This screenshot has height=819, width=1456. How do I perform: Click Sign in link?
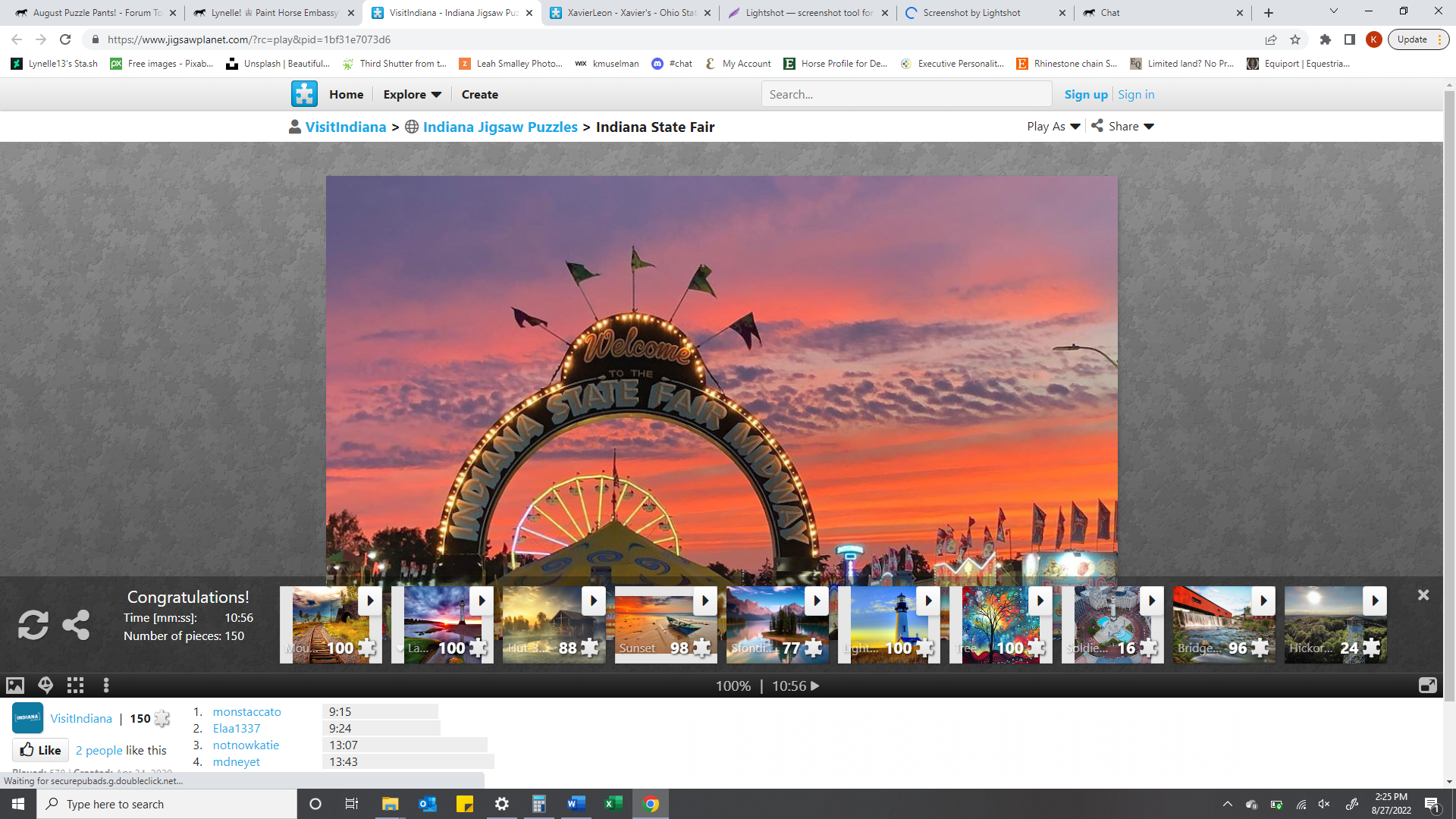(x=1136, y=94)
